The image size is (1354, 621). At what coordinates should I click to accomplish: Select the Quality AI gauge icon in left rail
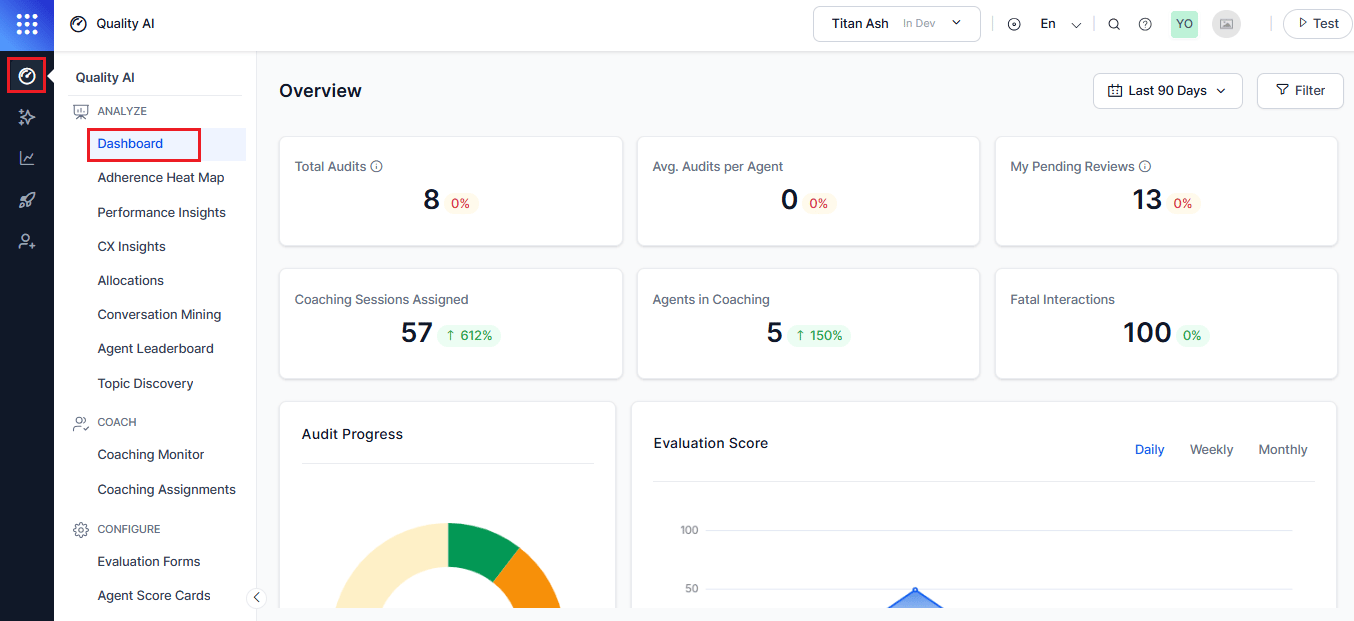coord(27,76)
